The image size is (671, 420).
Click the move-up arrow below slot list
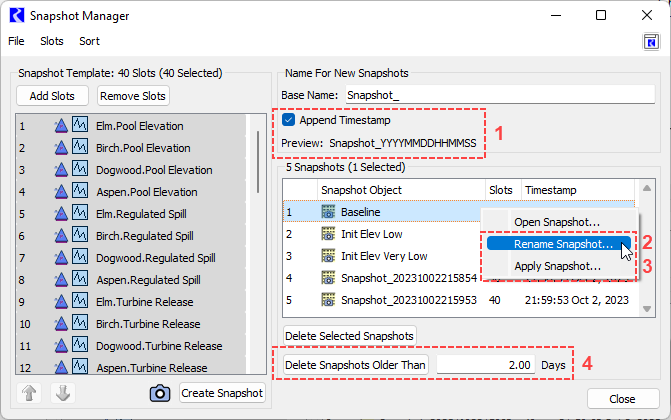coord(31,392)
